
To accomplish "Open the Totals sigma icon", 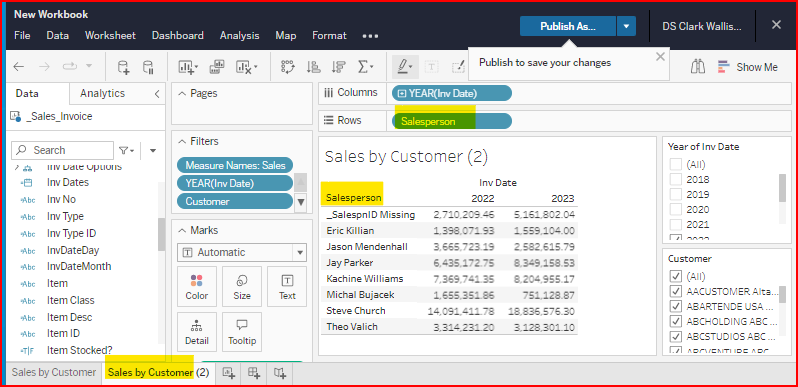I will [365, 67].
